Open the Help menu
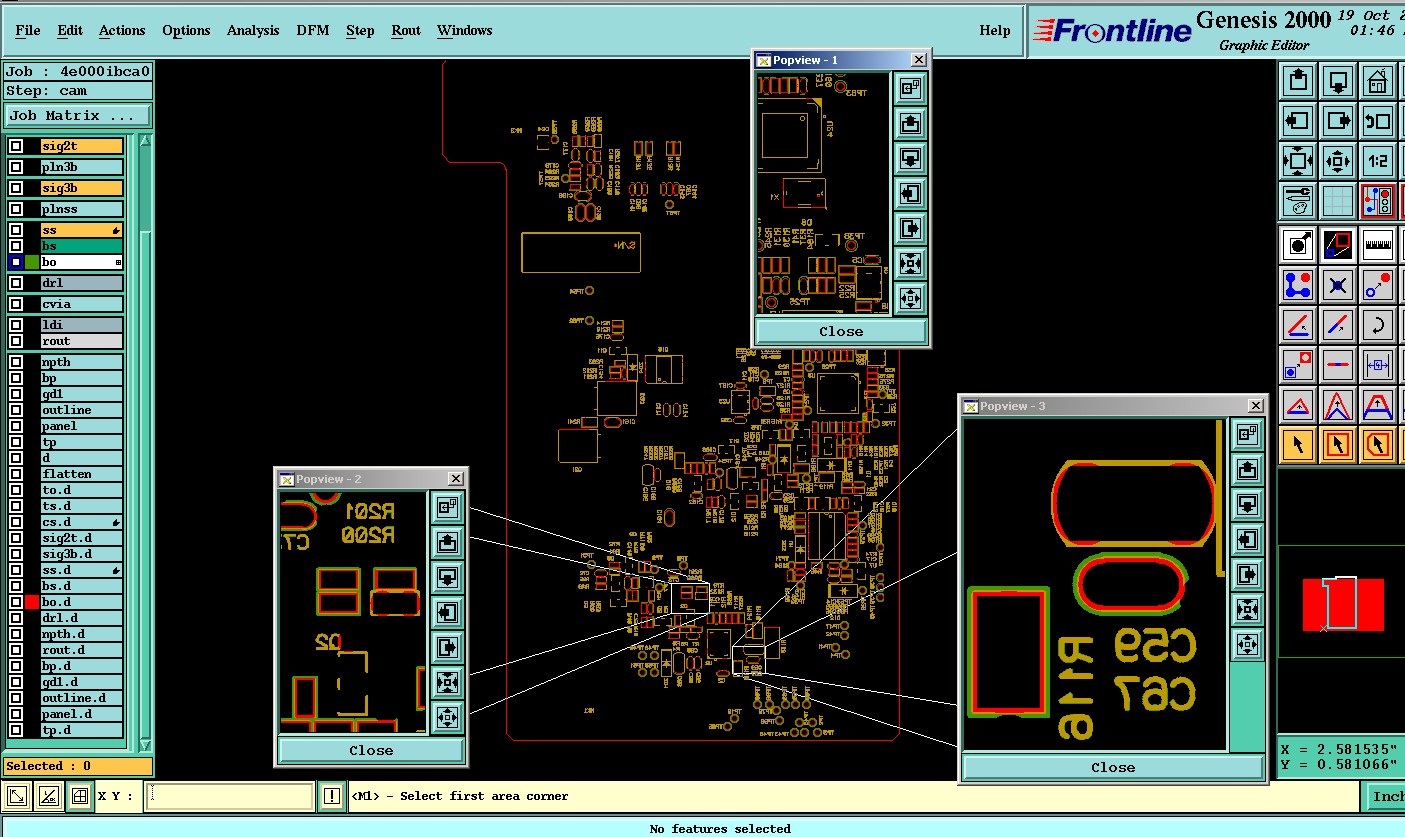1405x837 pixels. point(995,30)
